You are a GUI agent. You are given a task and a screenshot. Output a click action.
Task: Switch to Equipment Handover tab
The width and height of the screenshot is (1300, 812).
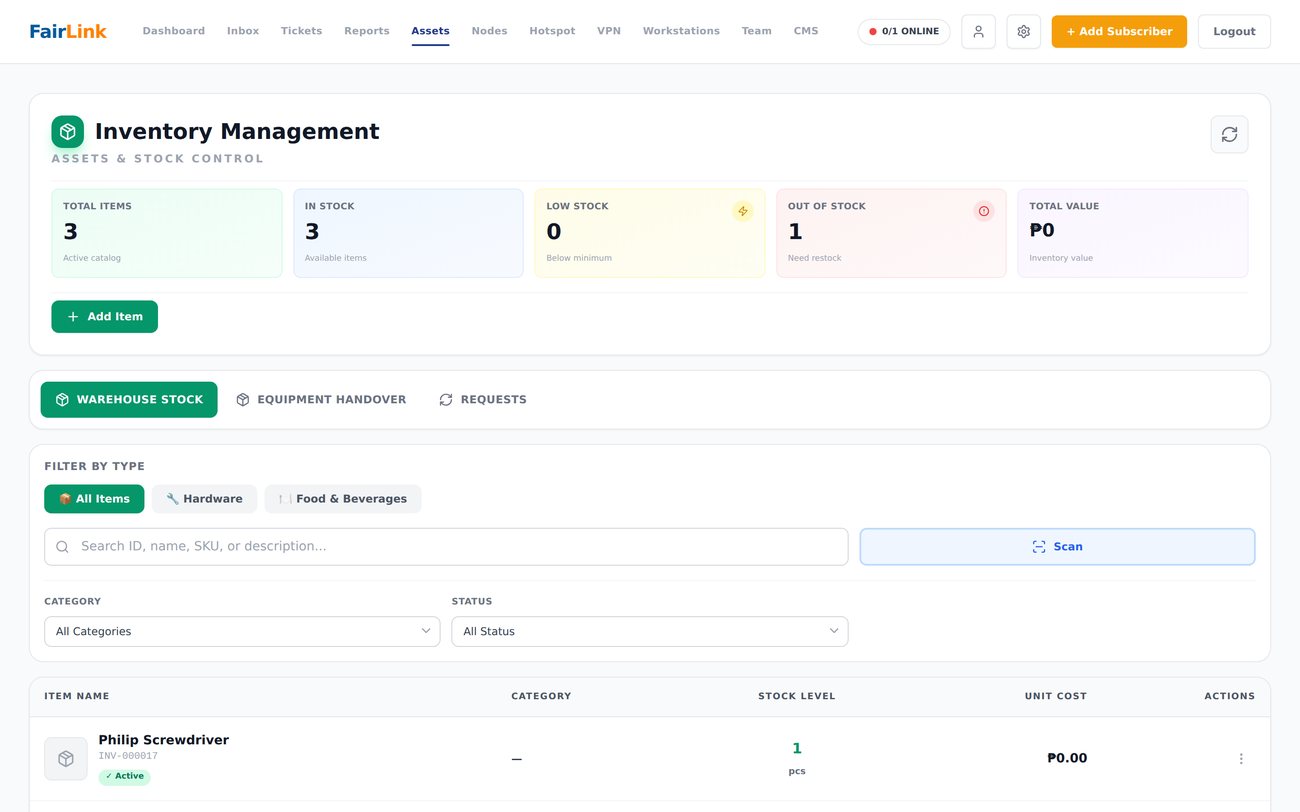pos(321,400)
